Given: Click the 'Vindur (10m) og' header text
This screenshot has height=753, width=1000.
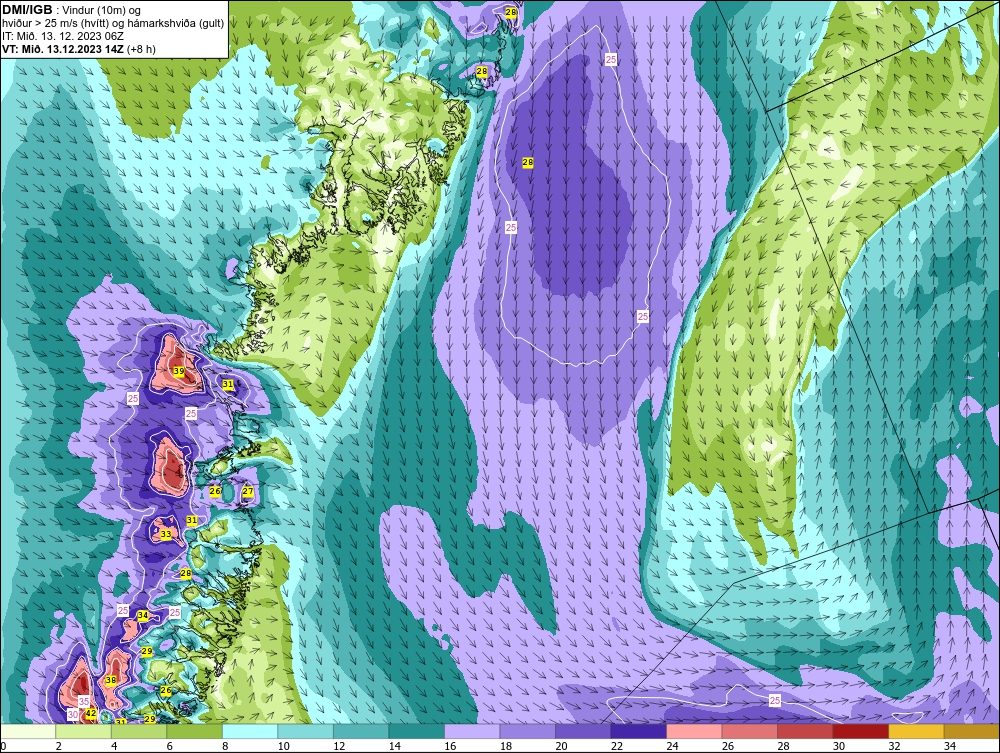Looking at the screenshot, I should tap(103, 10).
